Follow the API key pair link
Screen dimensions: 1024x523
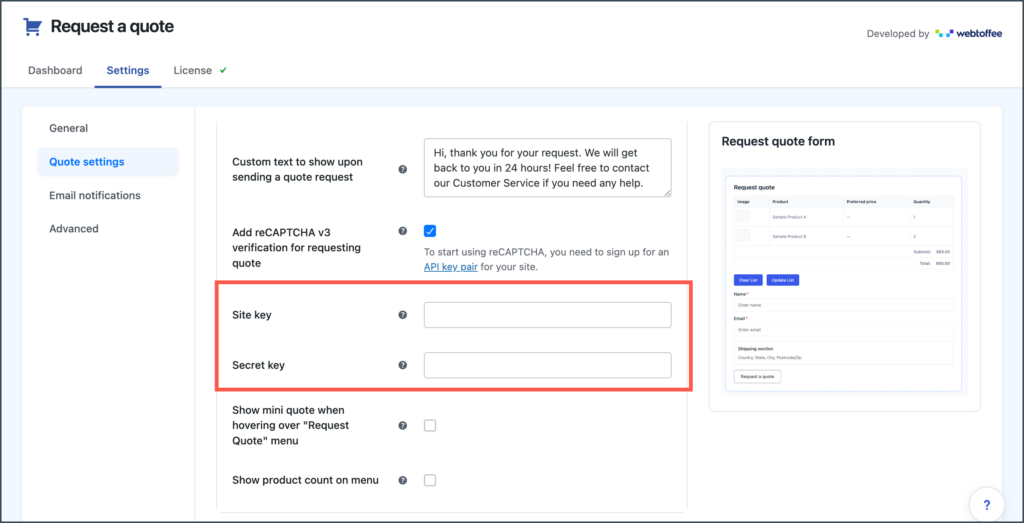click(451, 267)
